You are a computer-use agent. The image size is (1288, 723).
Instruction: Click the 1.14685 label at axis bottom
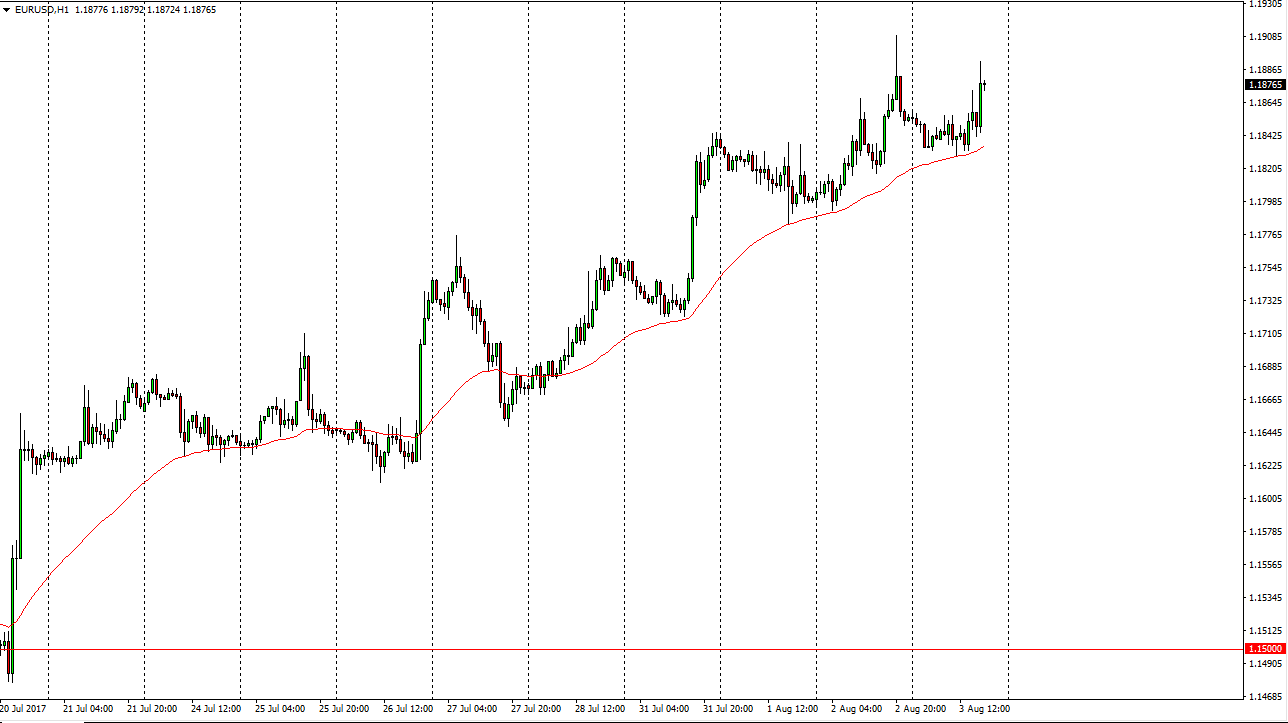[1266, 696]
